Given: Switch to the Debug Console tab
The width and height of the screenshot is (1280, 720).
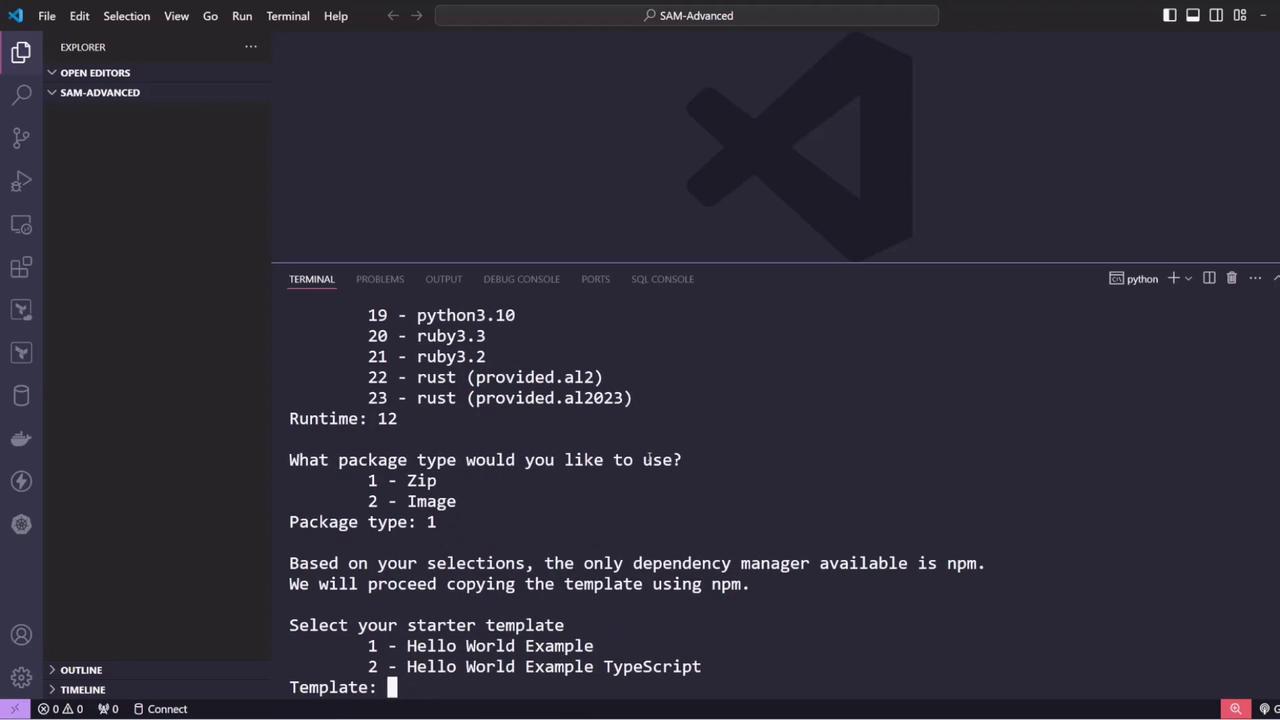Looking at the screenshot, I should 522,279.
